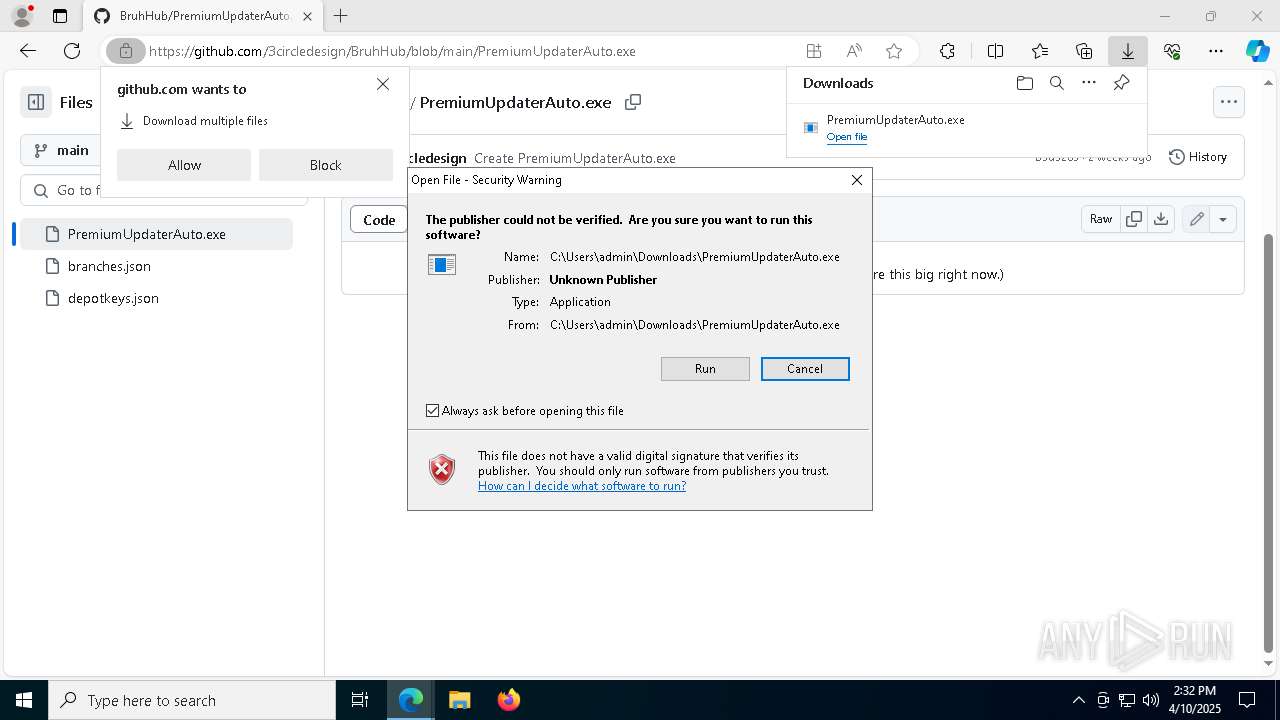Viewport: 1280px width, 720px height.
Task: Open Browser essentials icon
Action: [1172, 51]
